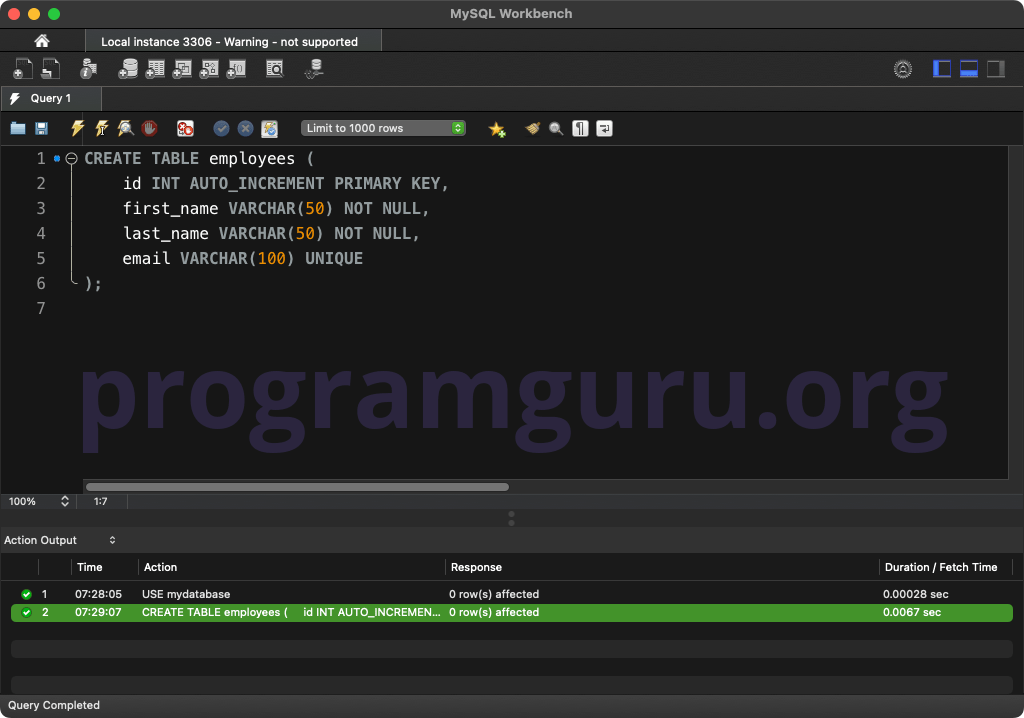This screenshot has width=1024, height=718.
Task: Open the object inspector icon
Action: point(88,69)
